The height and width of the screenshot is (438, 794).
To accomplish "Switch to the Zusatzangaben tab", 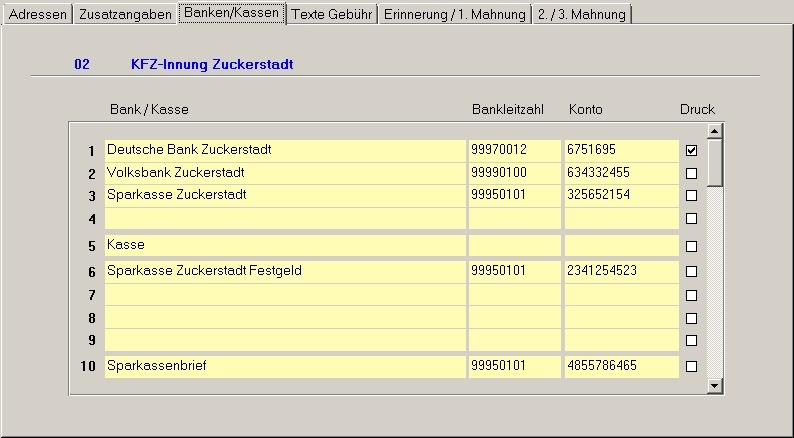I will click(x=125, y=14).
